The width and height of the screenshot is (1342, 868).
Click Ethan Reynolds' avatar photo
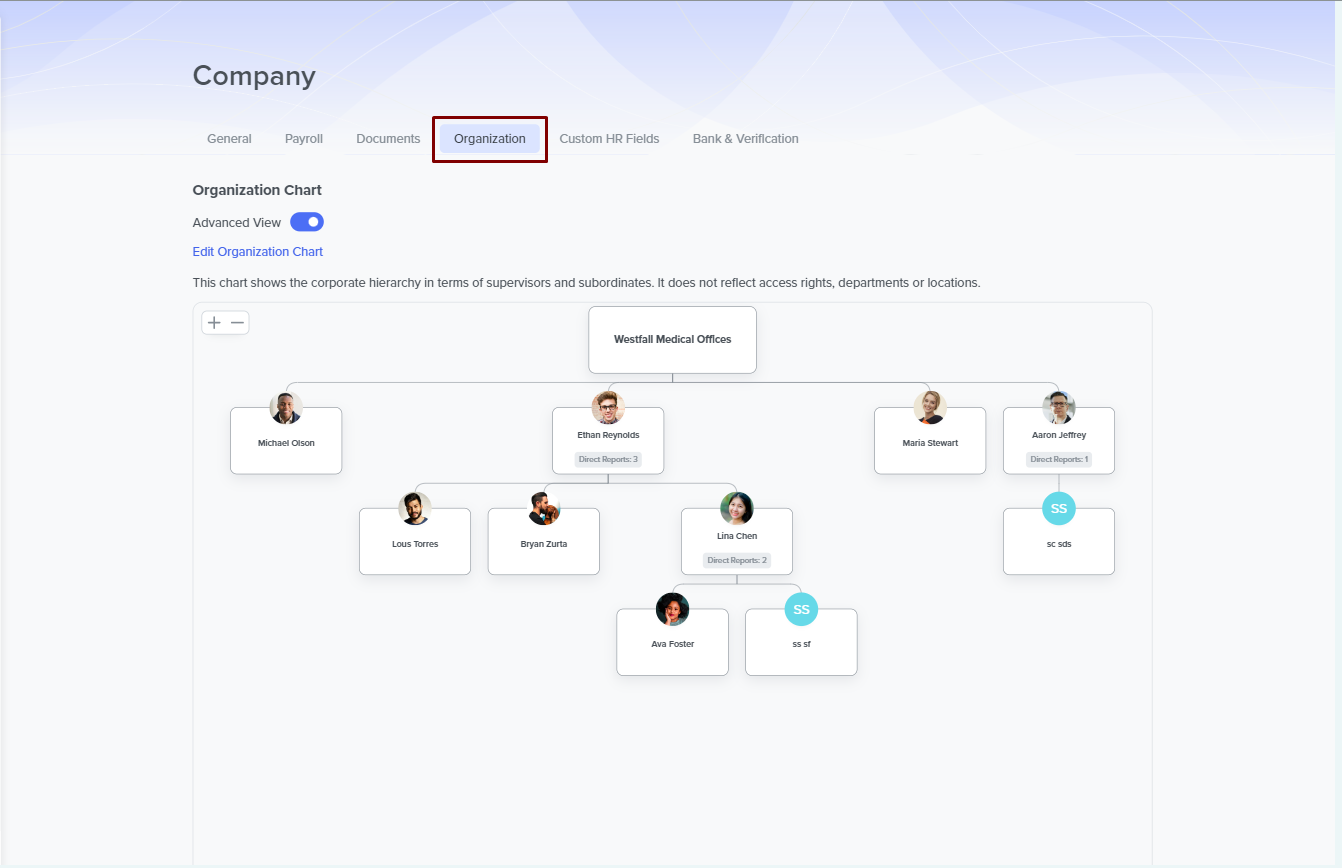(x=608, y=408)
